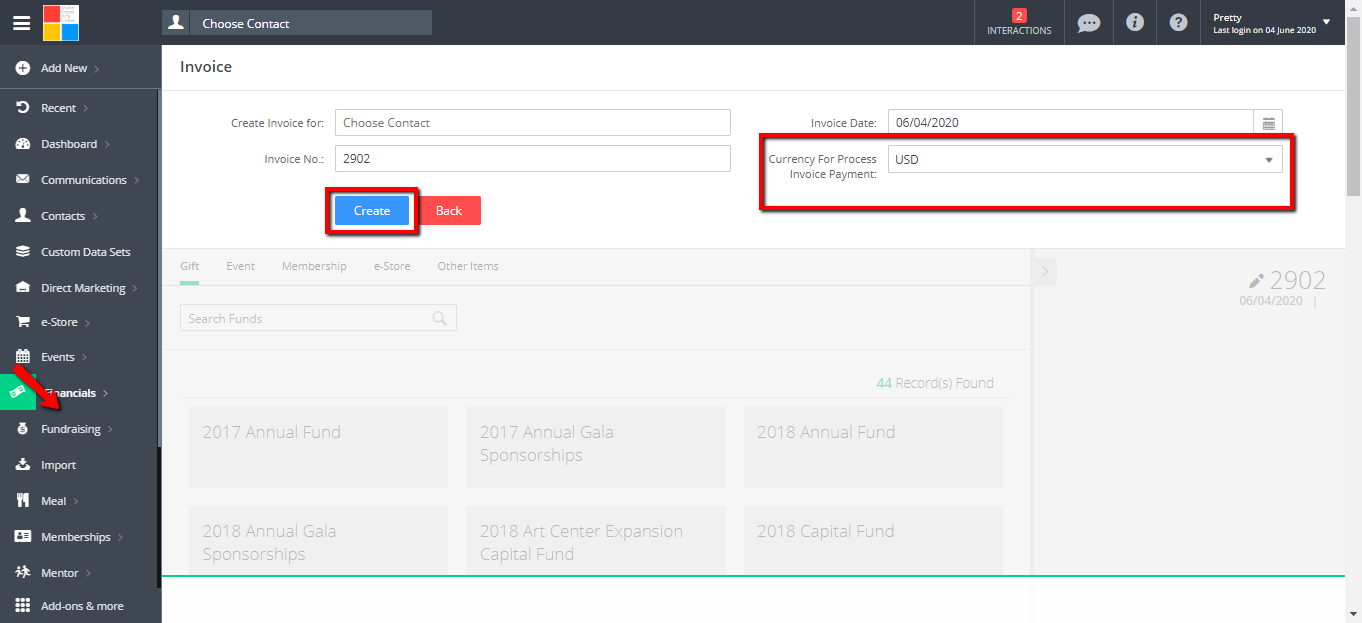Select the 2017 Annual Fund card
Screen dimensions: 1362x623
[318, 447]
